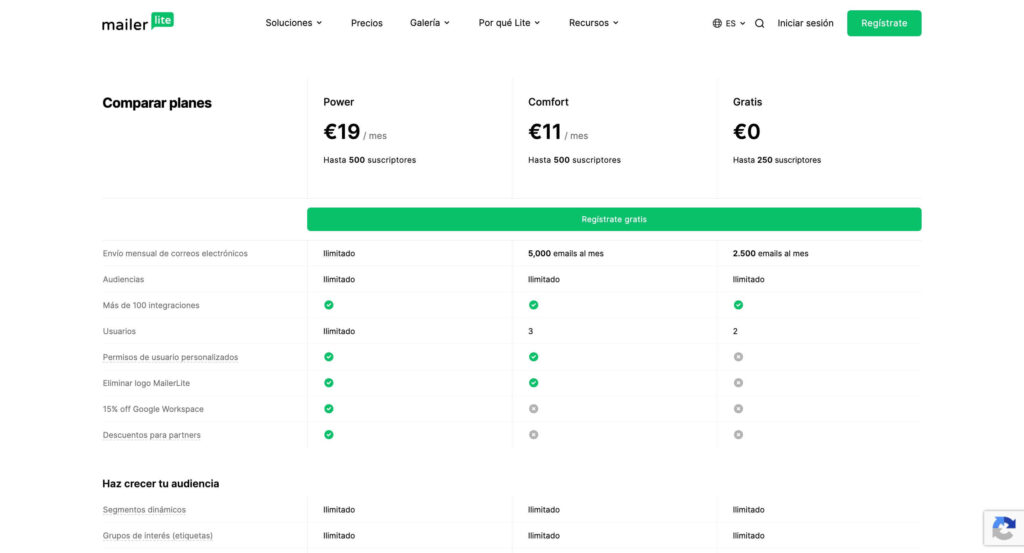Expand the Recursos menu

(593, 23)
